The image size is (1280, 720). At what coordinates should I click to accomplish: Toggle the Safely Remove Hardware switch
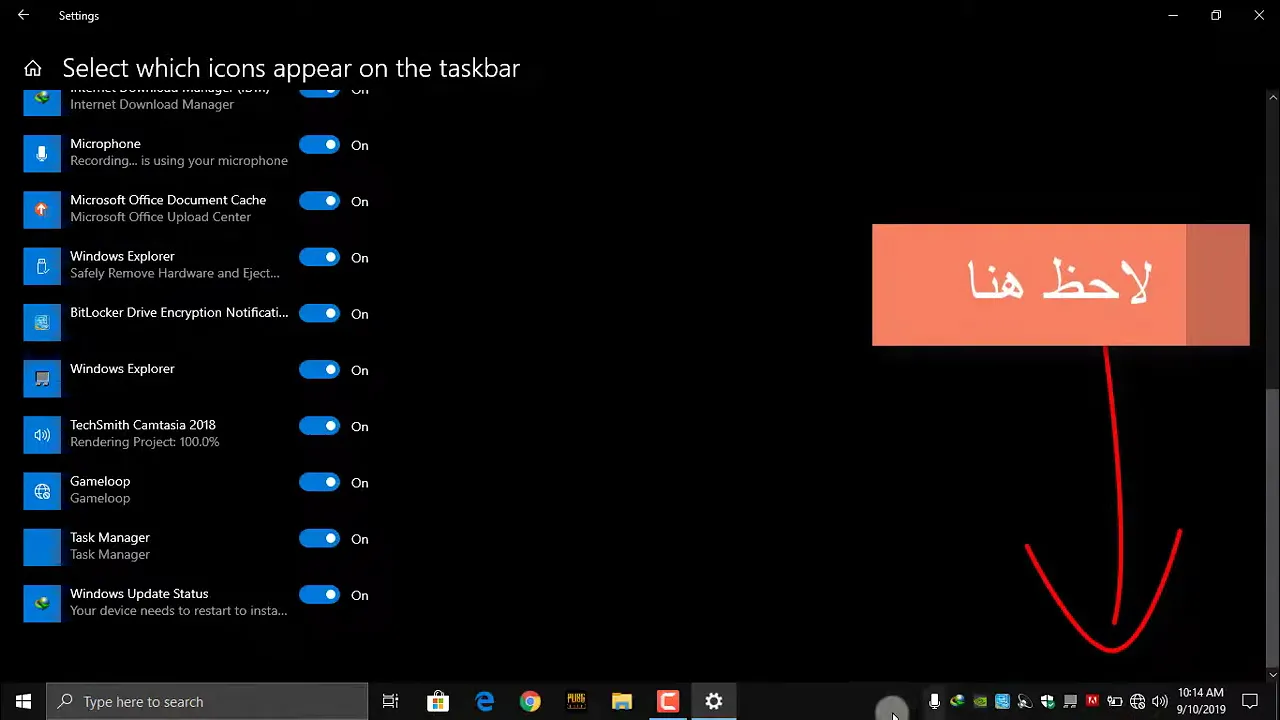[319, 257]
